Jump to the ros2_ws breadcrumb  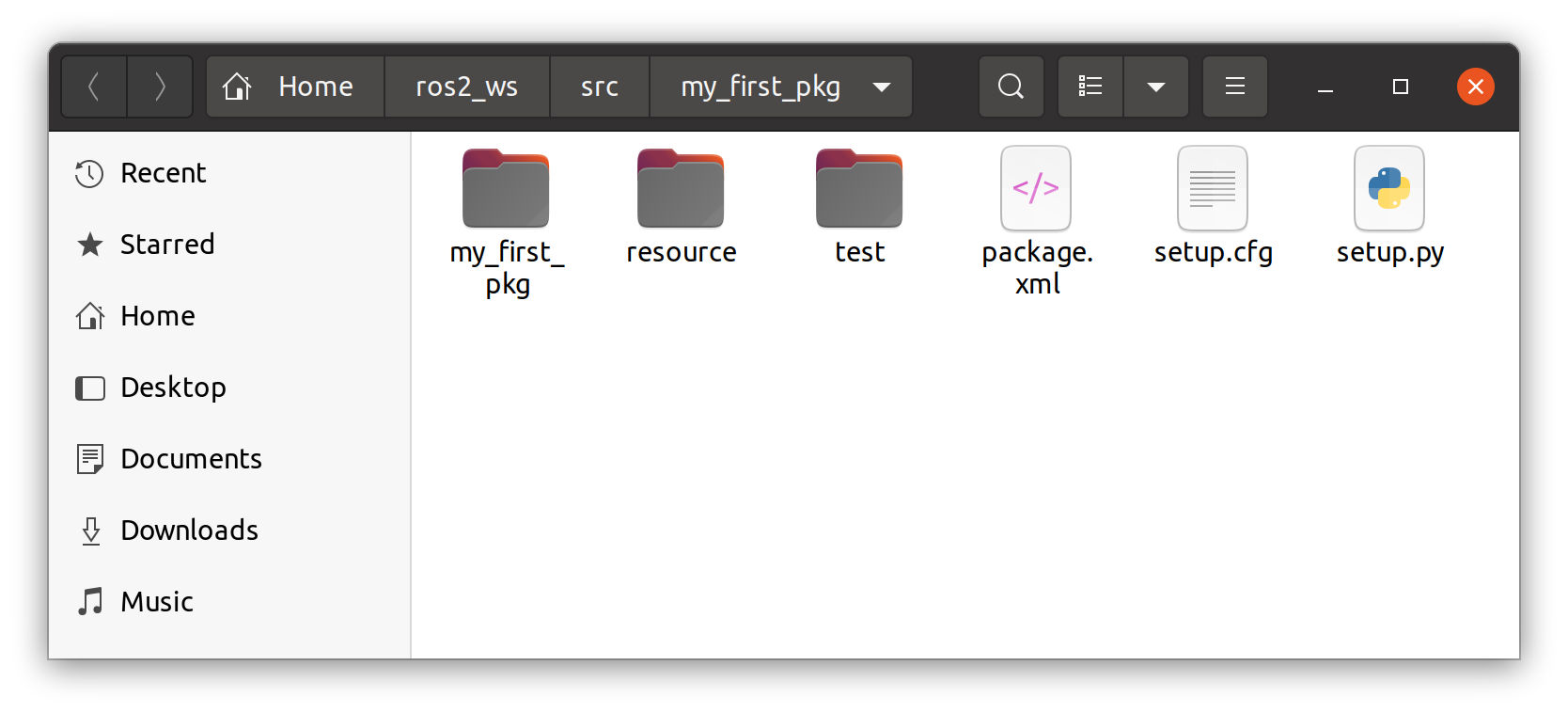point(467,87)
